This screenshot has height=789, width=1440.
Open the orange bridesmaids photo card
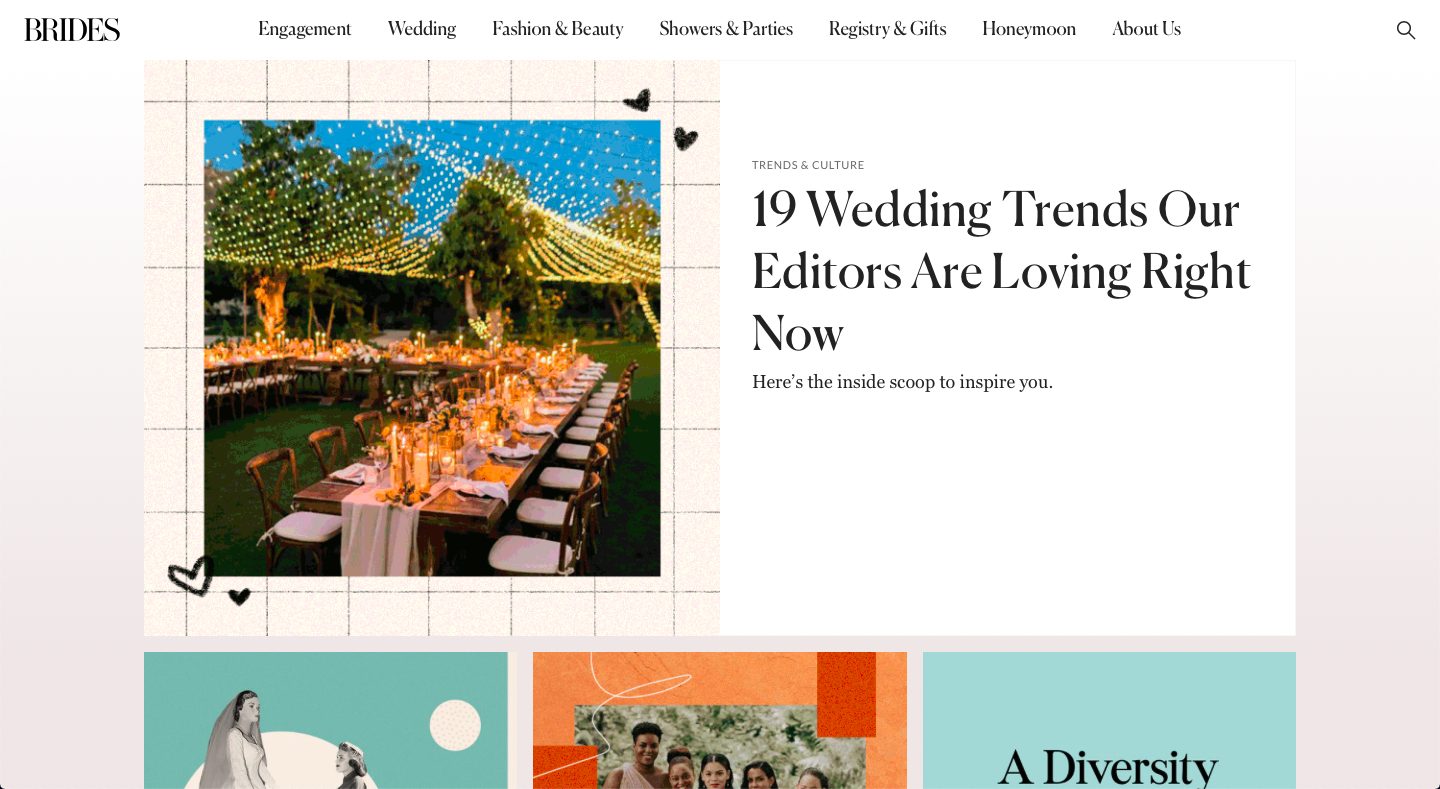coord(720,720)
